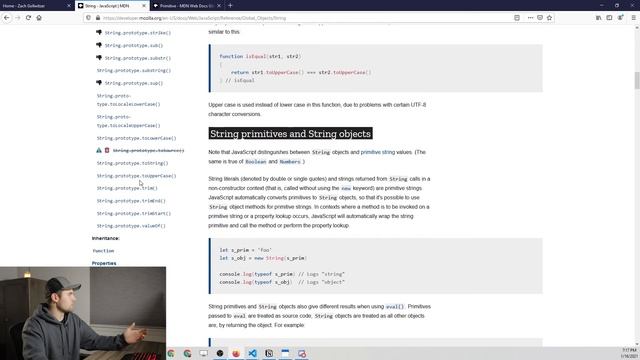Open String.prototype.trim() sidebar link

(127, 188)
